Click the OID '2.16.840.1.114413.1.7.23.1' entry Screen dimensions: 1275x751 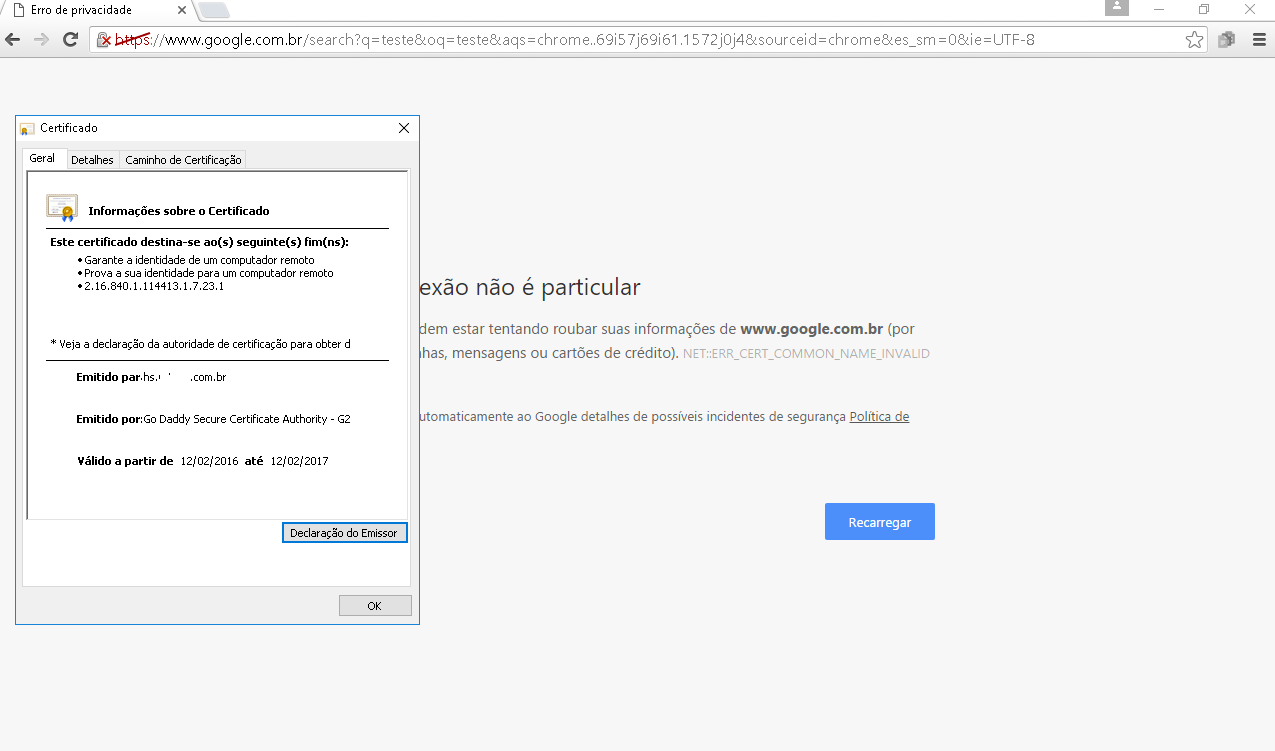(154, 286)
